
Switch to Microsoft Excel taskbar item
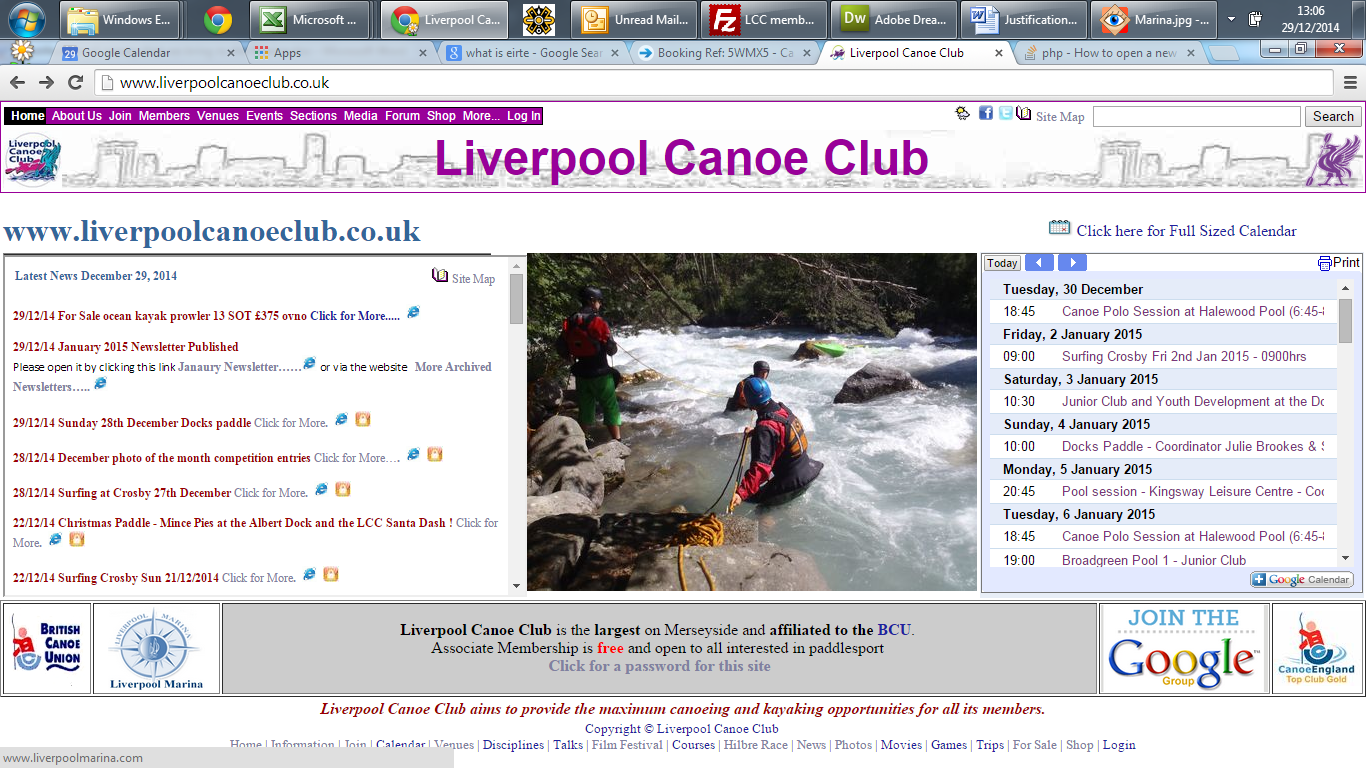[x=311, y=19]
